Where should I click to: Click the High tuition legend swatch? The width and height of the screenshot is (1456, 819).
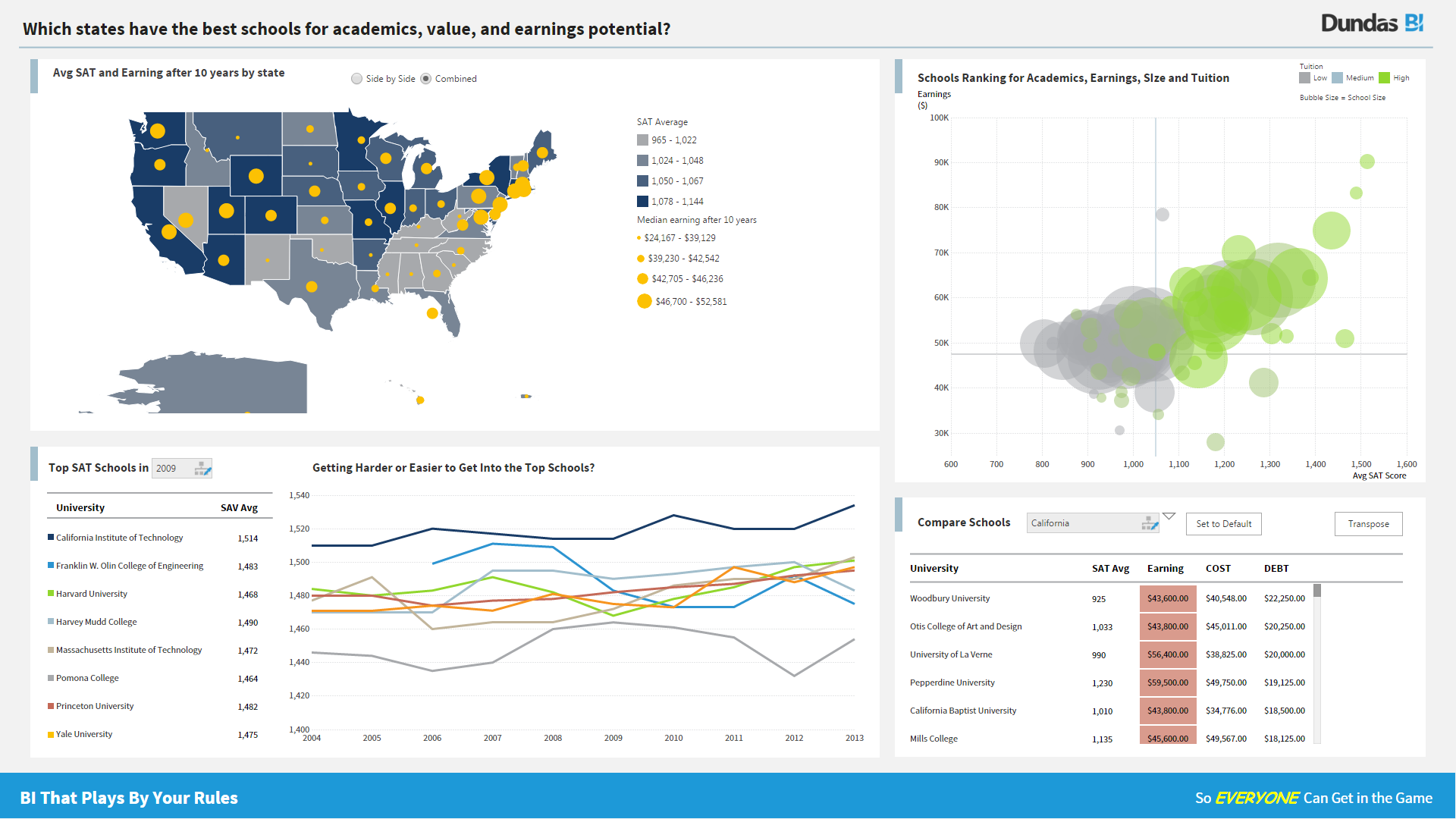click(1385, 78)
